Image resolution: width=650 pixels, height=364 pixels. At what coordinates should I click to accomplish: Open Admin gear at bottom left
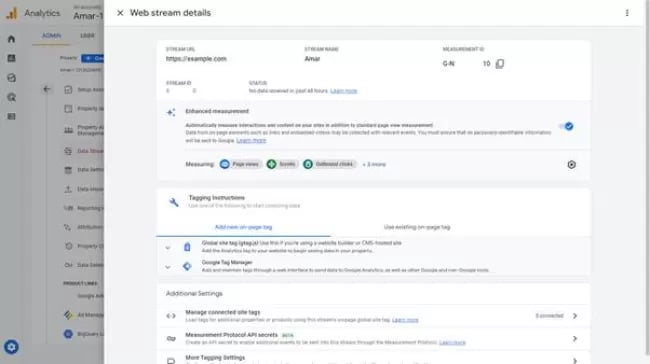click(11, 347)
